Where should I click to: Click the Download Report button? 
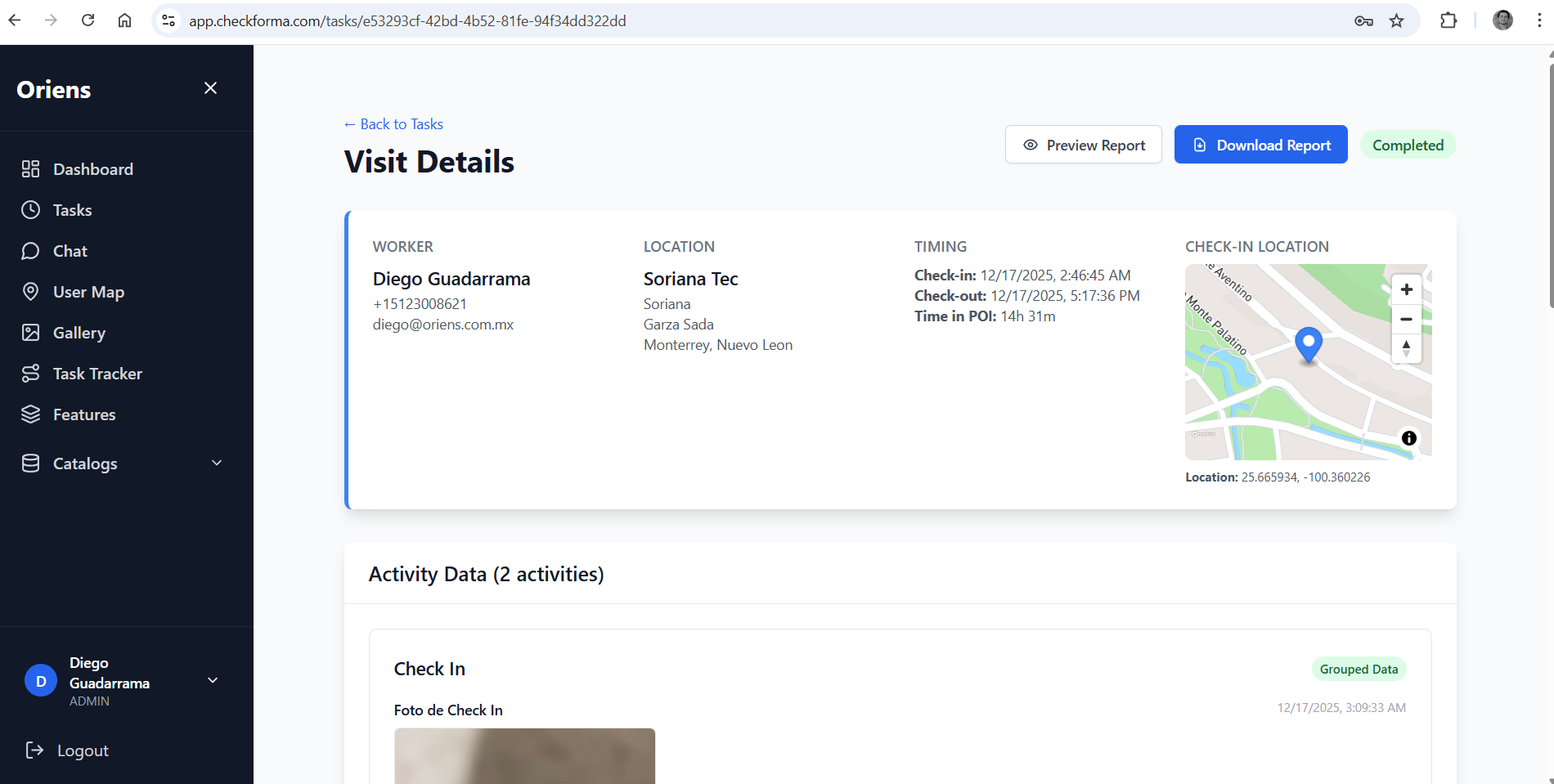pos(1260,144)
